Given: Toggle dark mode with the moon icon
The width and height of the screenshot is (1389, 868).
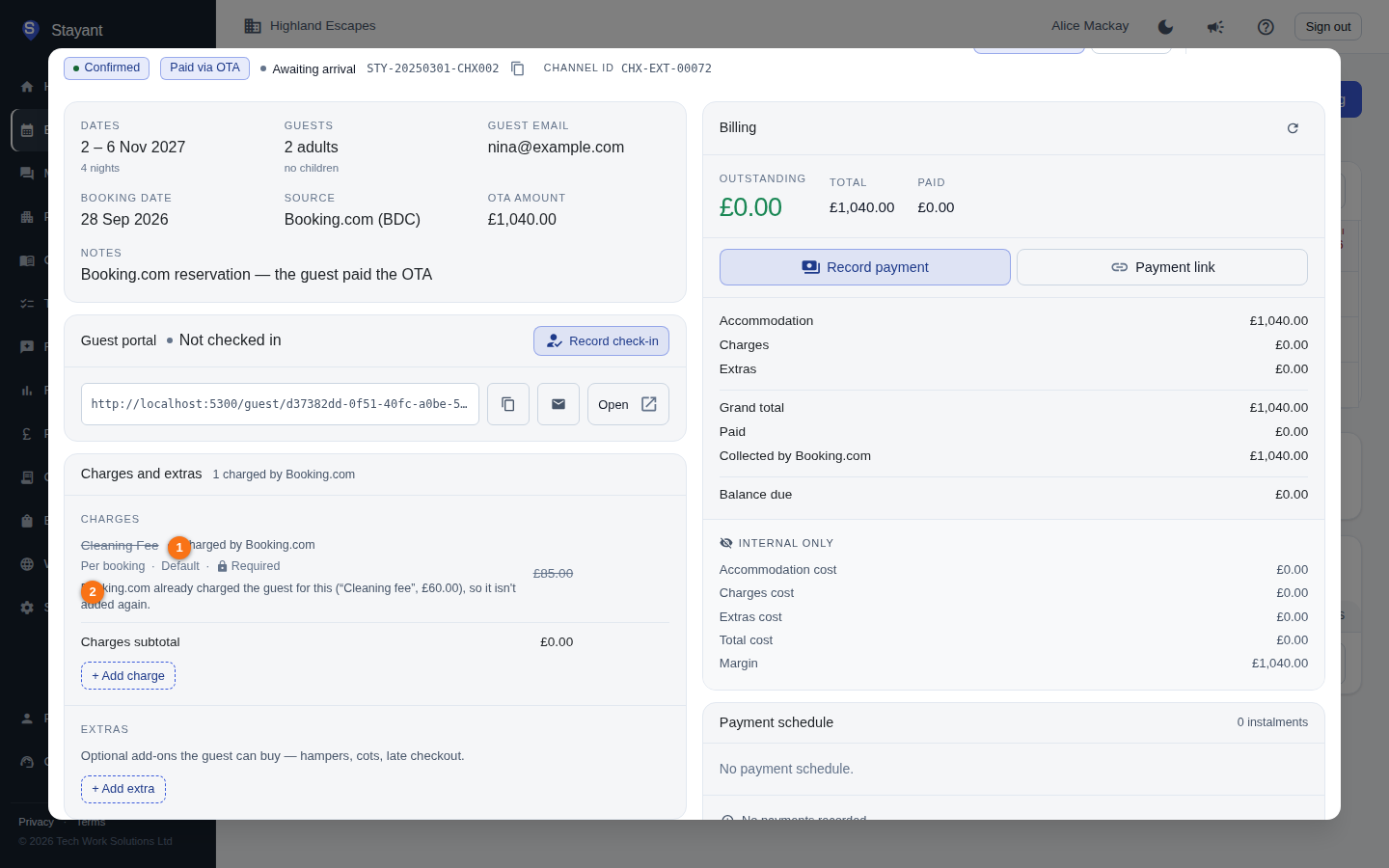Looking at the screenshot, I should coord(1165,27).
